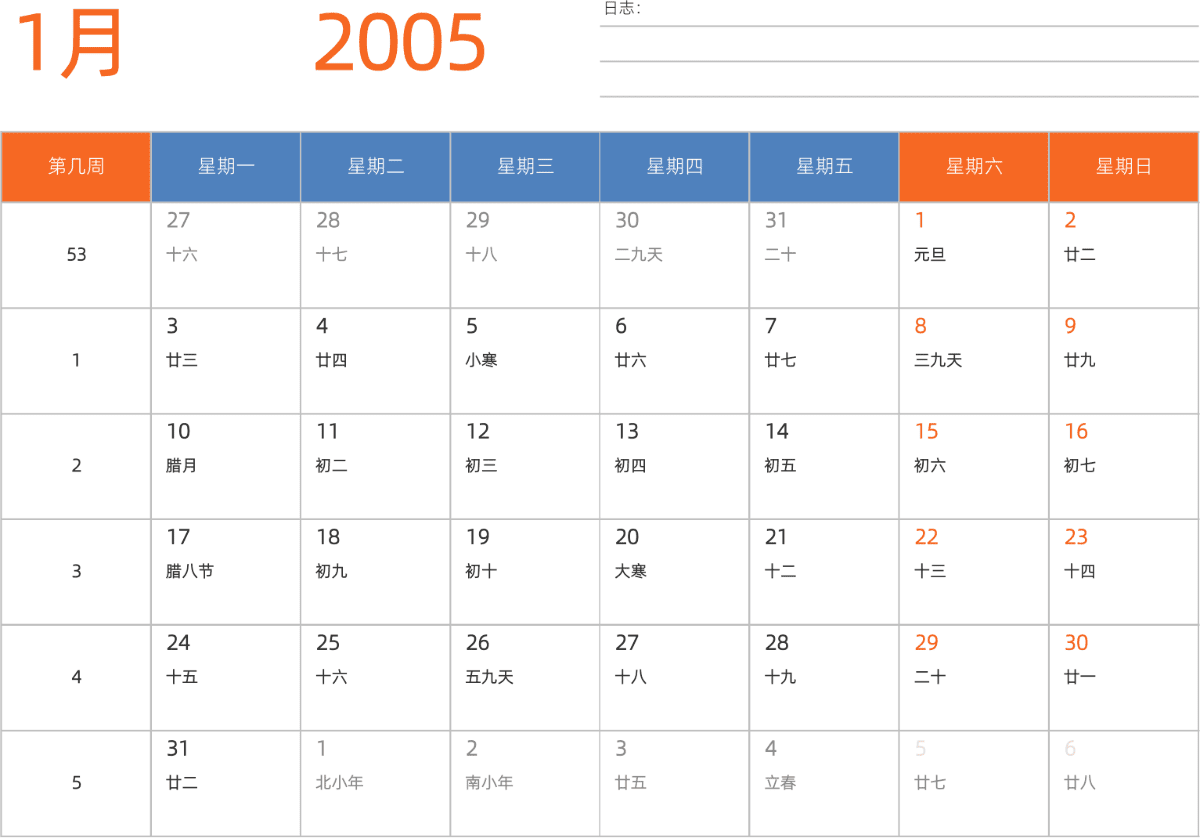Select the greyed date 28 labeled 十七
Image resolution: width=1200 pixels, height=838 pixels.
coord(376,256)
